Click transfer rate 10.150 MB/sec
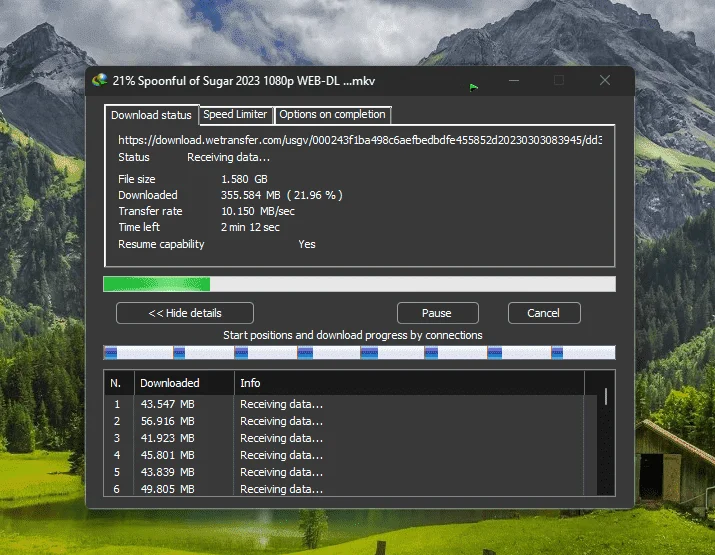This screenshot has width=715, height=555. (258, 211)
